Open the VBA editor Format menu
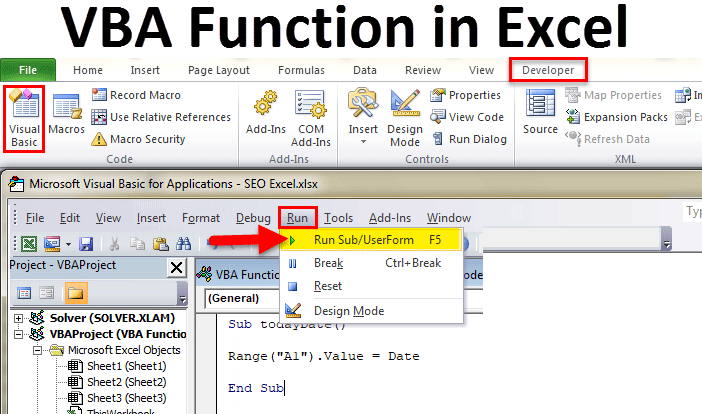Image resolution: width=702 pixels, height=414 pixels. click(x=201, y=218)
